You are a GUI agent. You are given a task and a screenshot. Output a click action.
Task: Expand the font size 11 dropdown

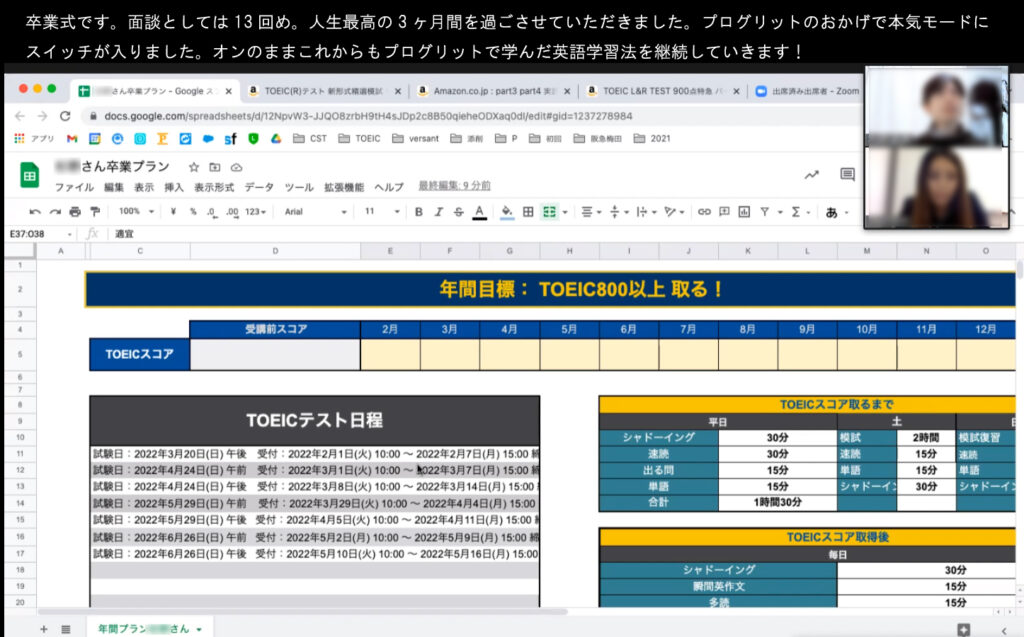382,212
